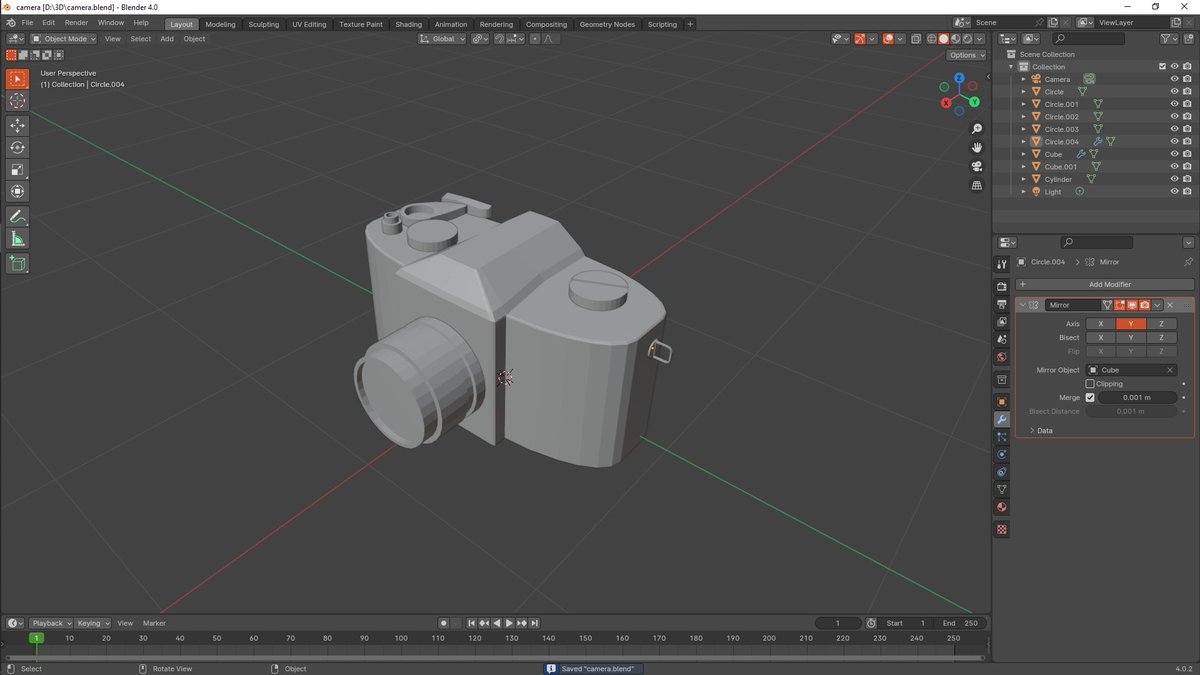The width and height of the screenshot is (1200, 675).
Task: Expand the Data section in Mirror modifier
Action: (x=1043, y=431)
